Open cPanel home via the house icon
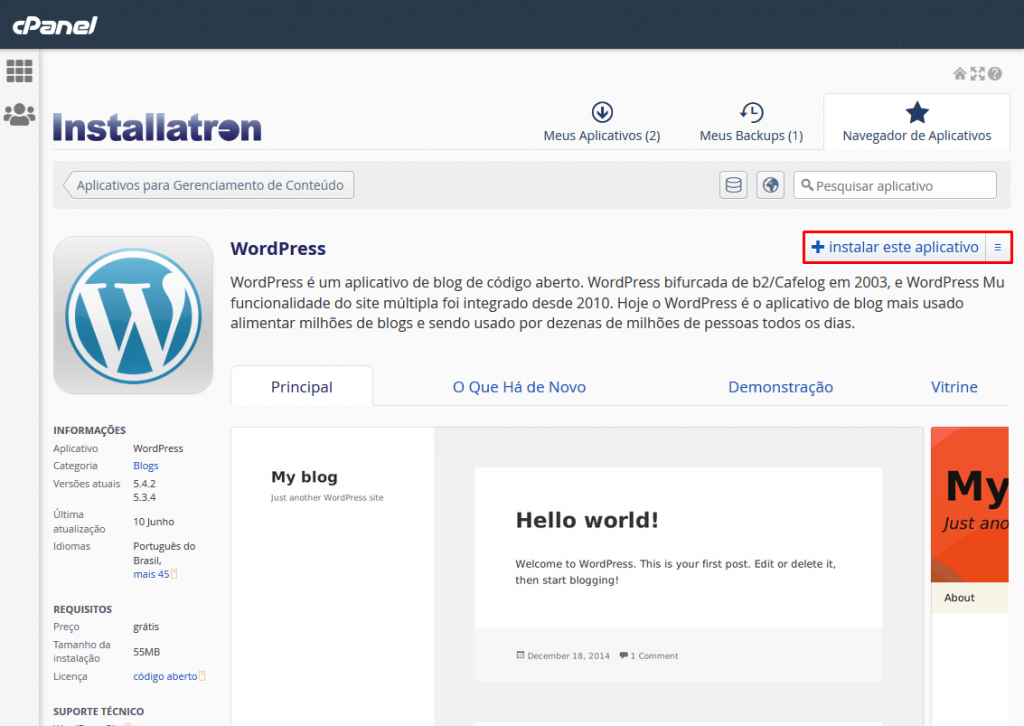 click(960, 73)
